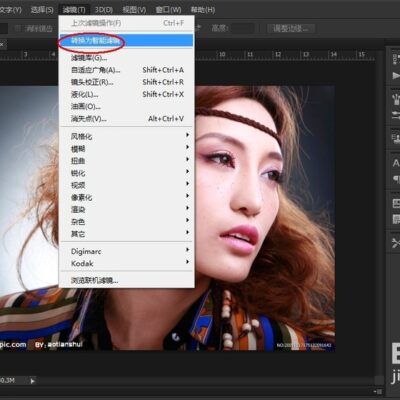The height and width of the screenshot is (400, 400).
Task: Open the 选择(S) menu
Action: pyautogui.click(x=42, y=10)
